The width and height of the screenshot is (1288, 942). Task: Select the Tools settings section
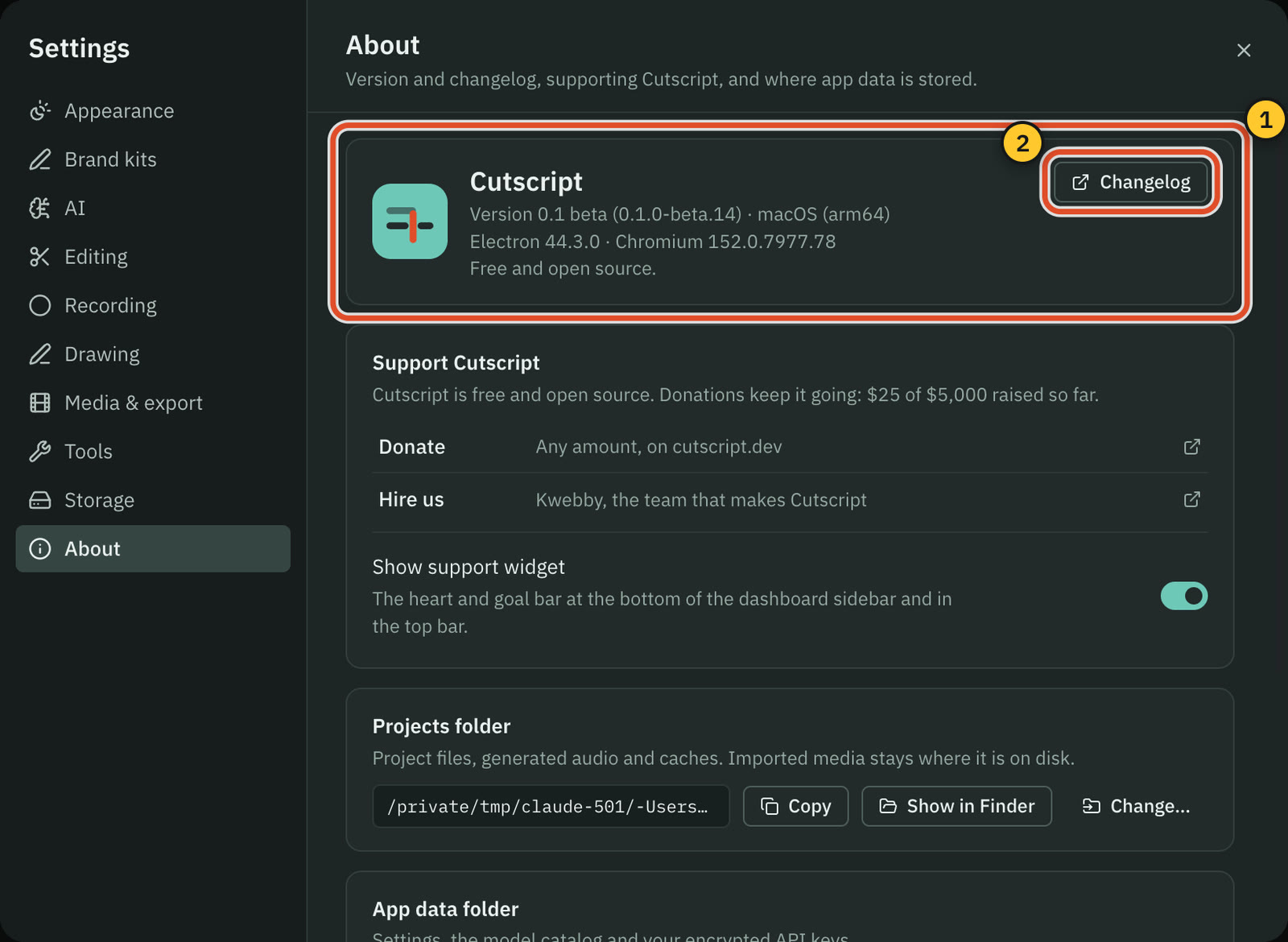[x=153, y=452]
